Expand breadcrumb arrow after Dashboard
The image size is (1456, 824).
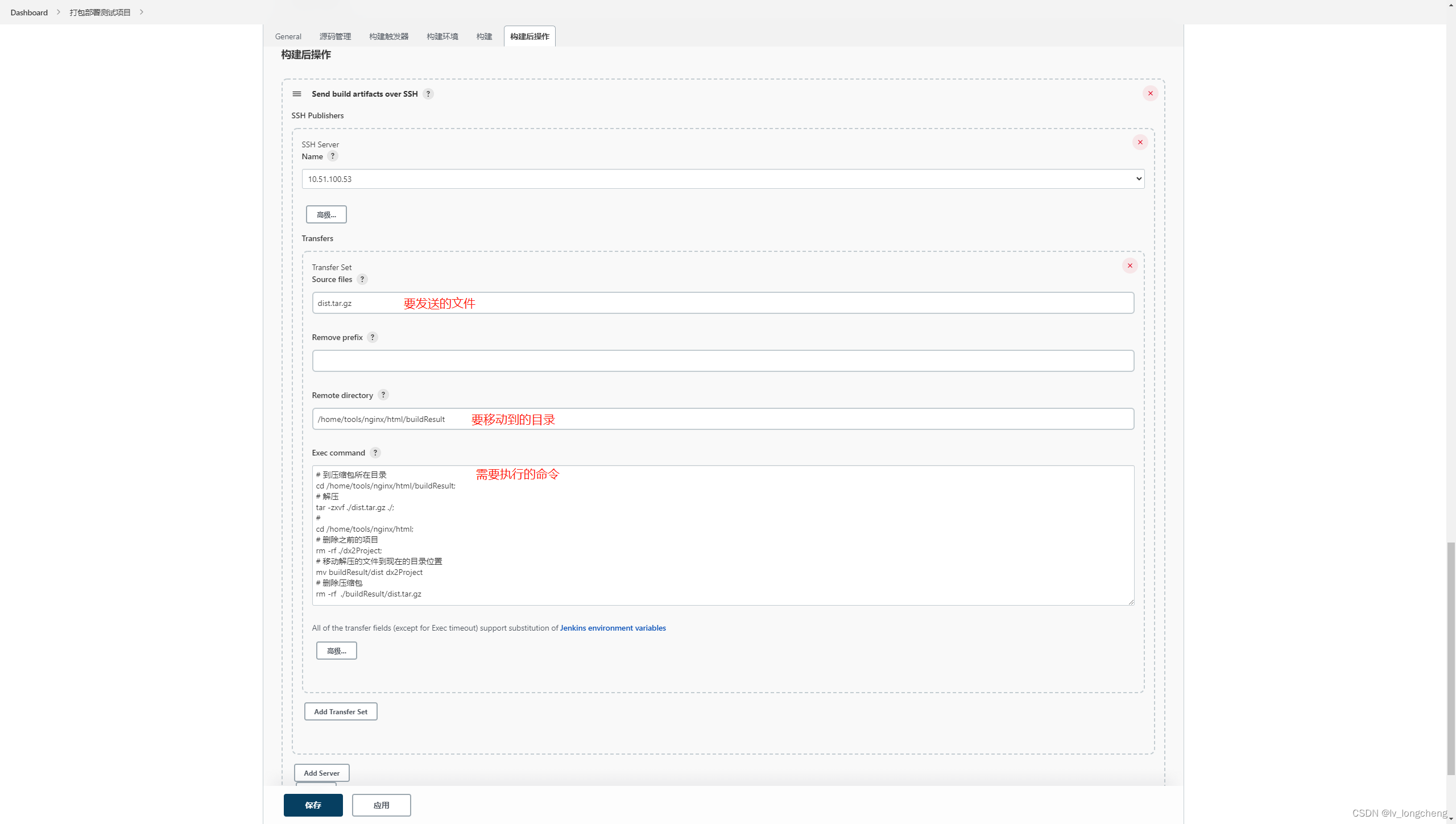[58, 12]
